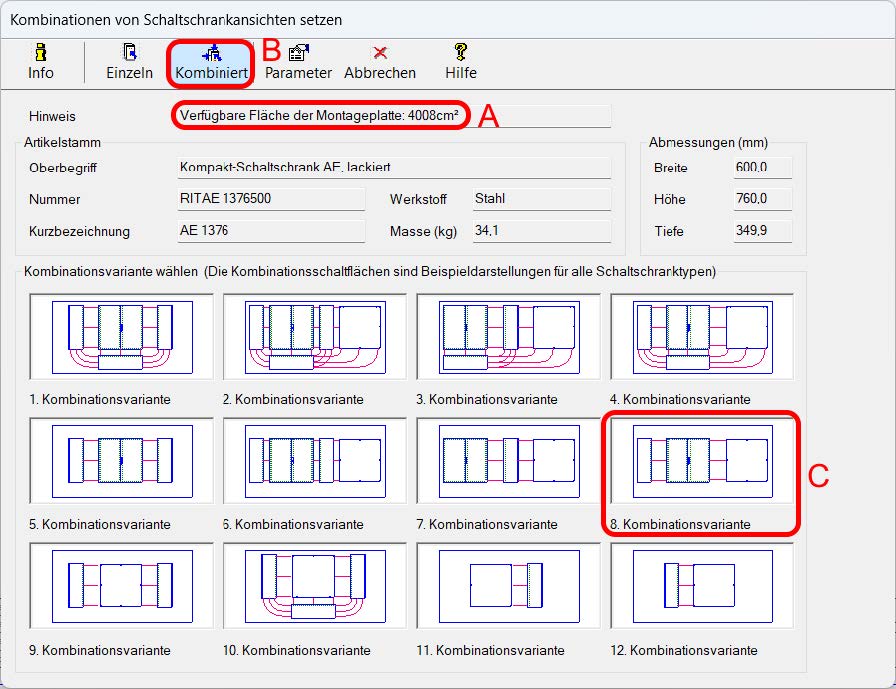Click the 9. Kombinationsvariante thumbnail
896x689 pixels.
coord(120,585)
